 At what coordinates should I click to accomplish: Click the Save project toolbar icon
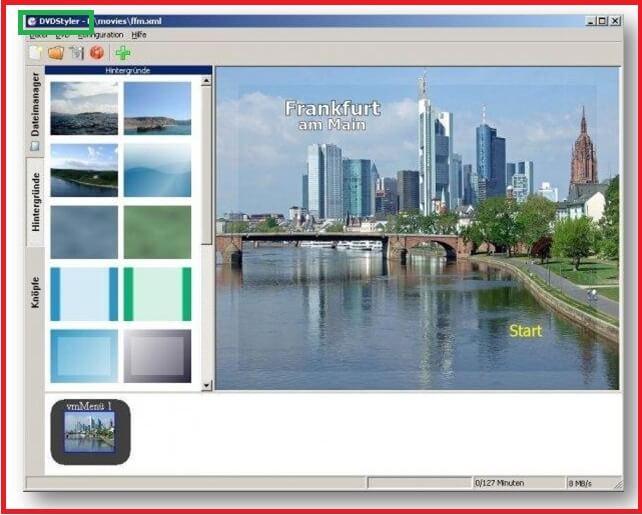76,52
